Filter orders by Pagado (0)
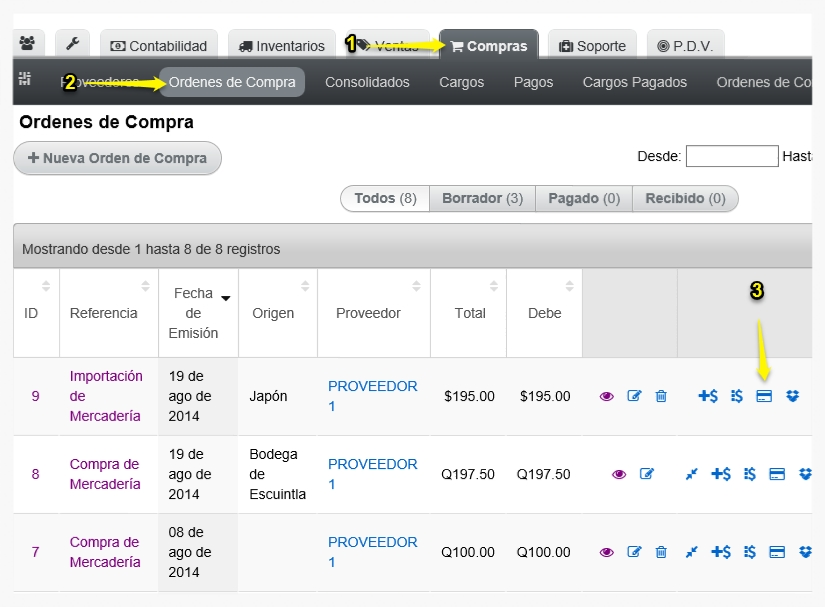The image size is (825, 607). pyautogui.click(x=584, y=198)
